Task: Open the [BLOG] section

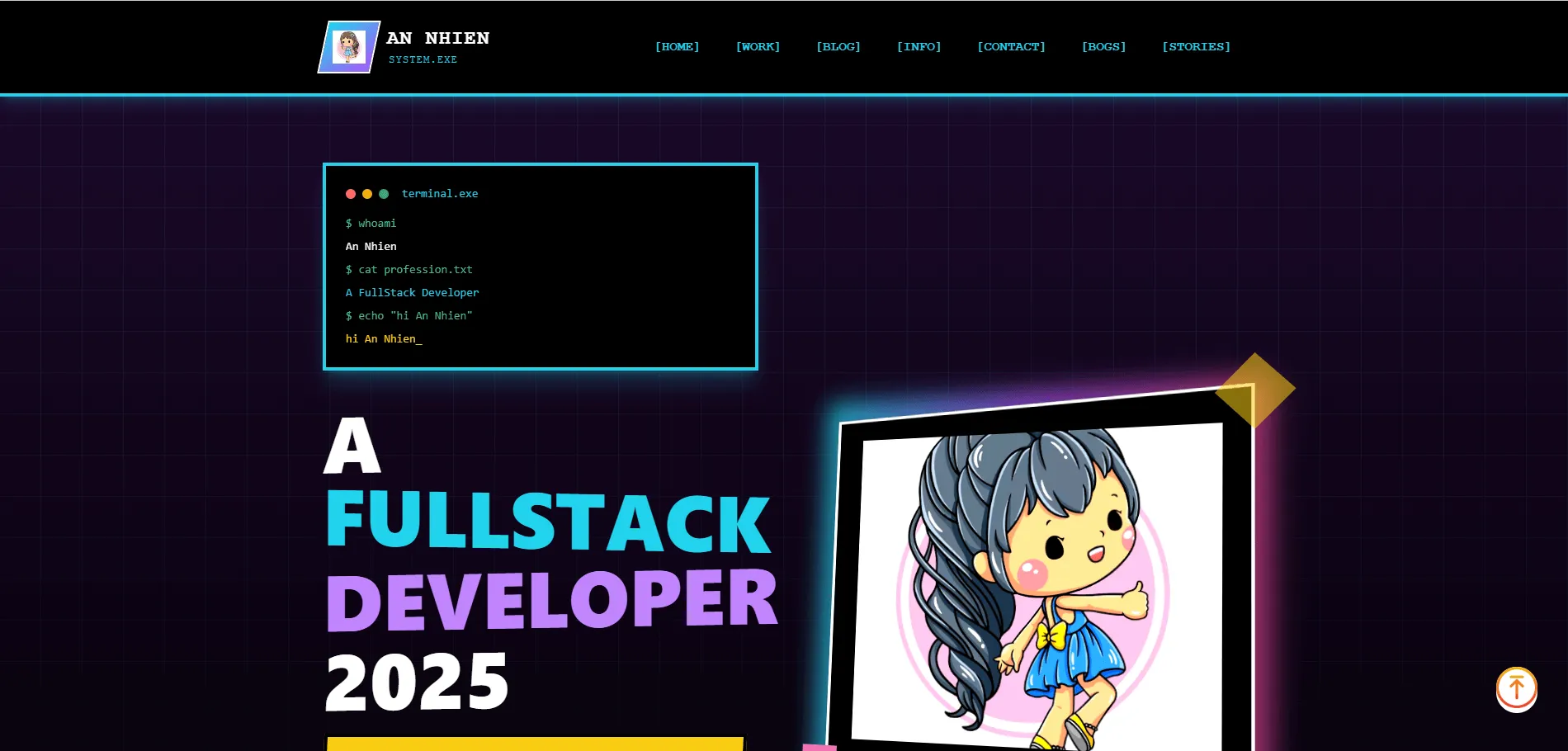Action: point(838,47)
